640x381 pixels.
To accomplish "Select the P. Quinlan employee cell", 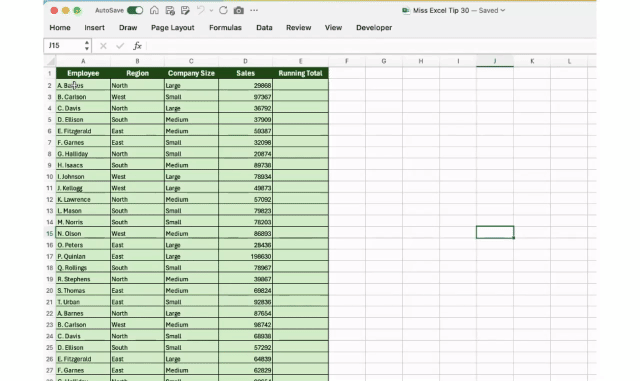I will tap(83, 256).
